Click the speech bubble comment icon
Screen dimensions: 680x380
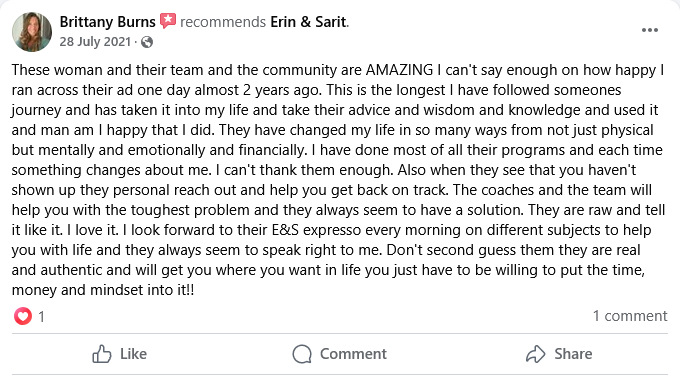pyautogui.click(x=302, y=354)
